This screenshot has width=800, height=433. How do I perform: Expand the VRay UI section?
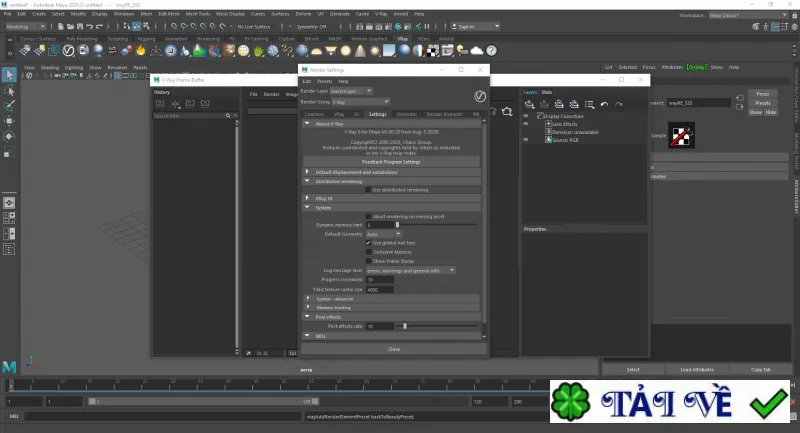(x=307, y=198)
